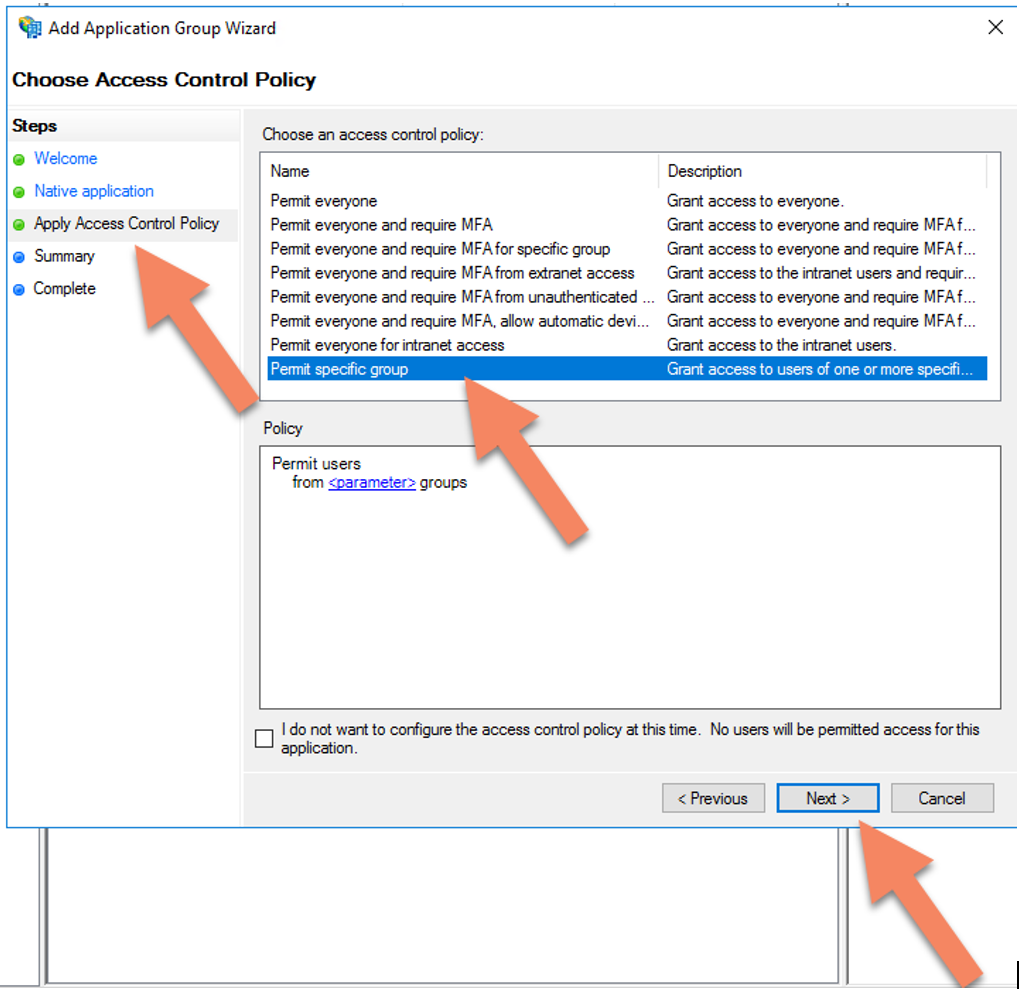Select Permit specific group policy
The width and height of the screenshot is (1023, 997).
click(340, 369)
